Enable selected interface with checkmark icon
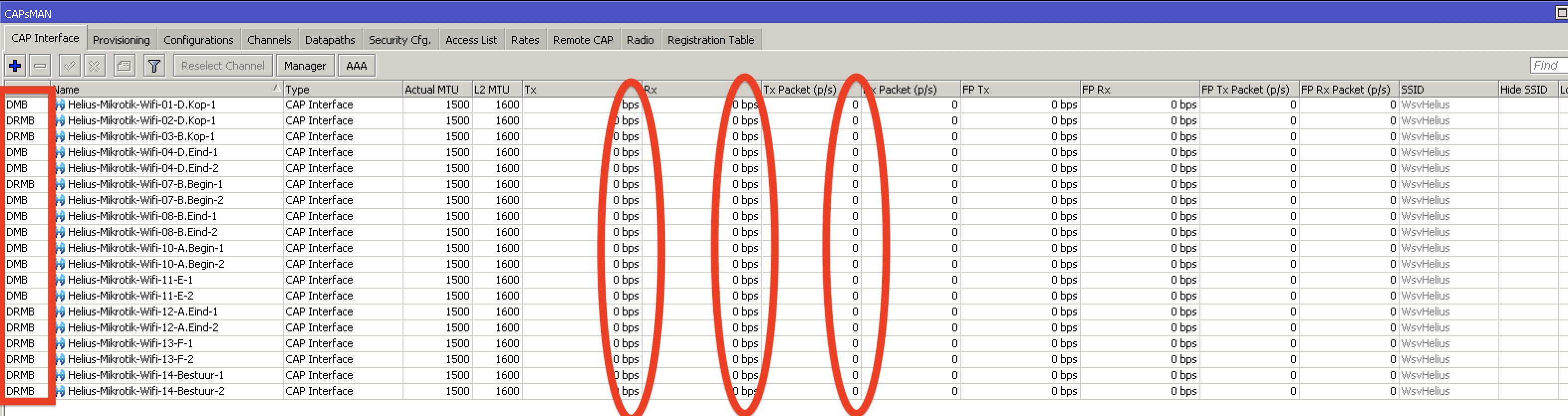Image resolution: width=1568 pixels, height=416 pixels. (69, 66)
